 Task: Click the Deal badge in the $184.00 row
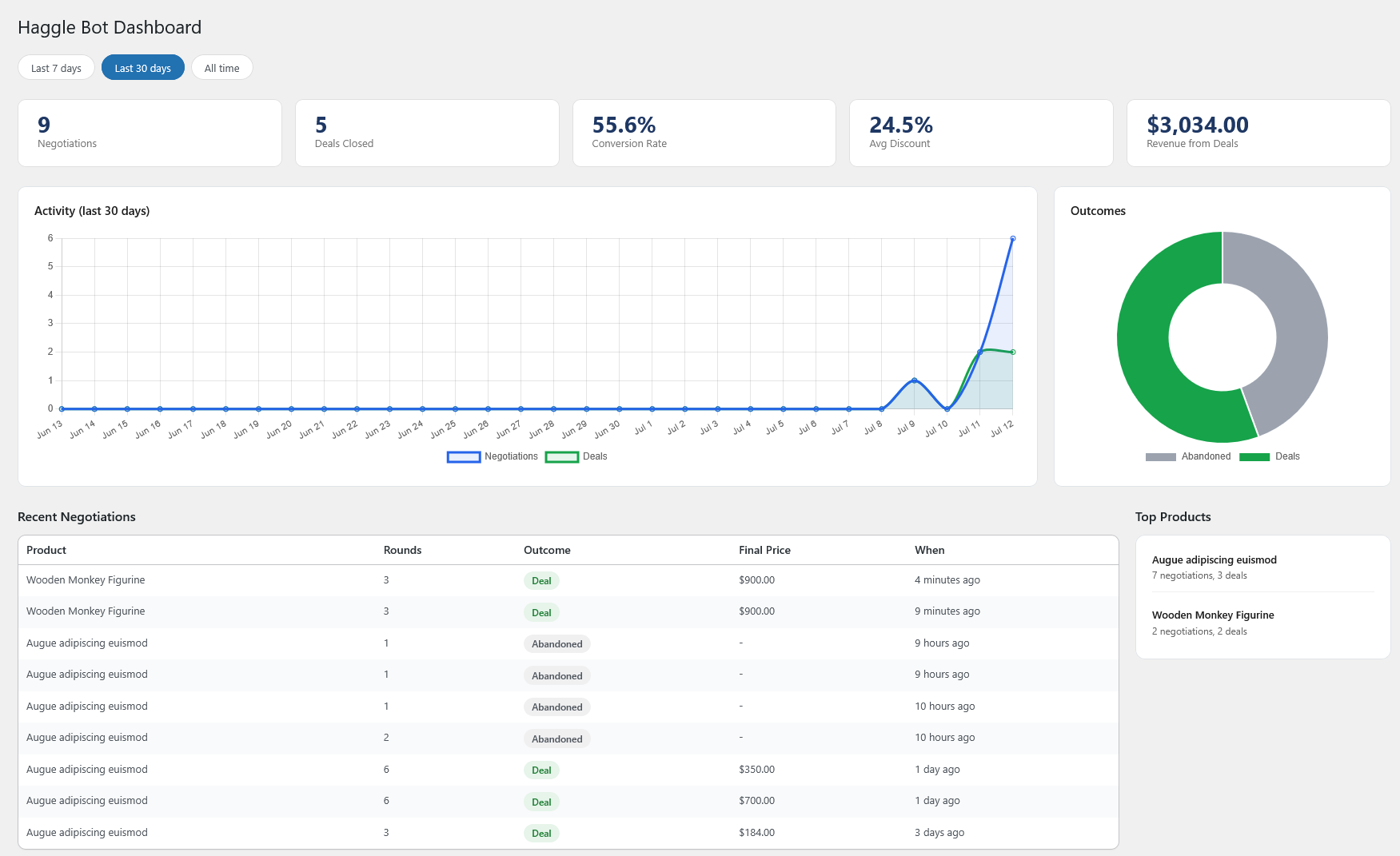pos(541,833)
